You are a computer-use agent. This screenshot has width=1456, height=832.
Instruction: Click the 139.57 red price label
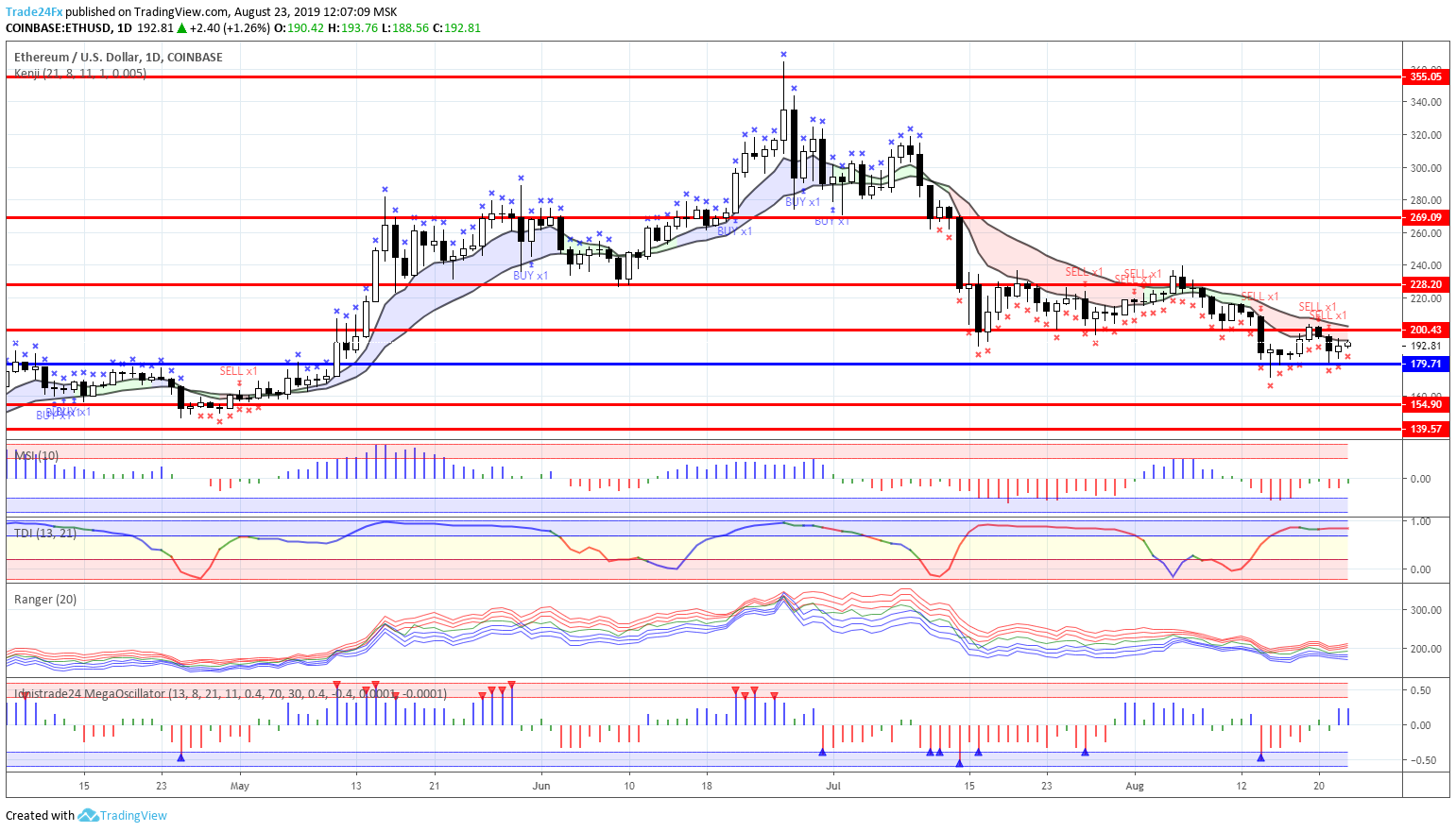pos(1425,429)
